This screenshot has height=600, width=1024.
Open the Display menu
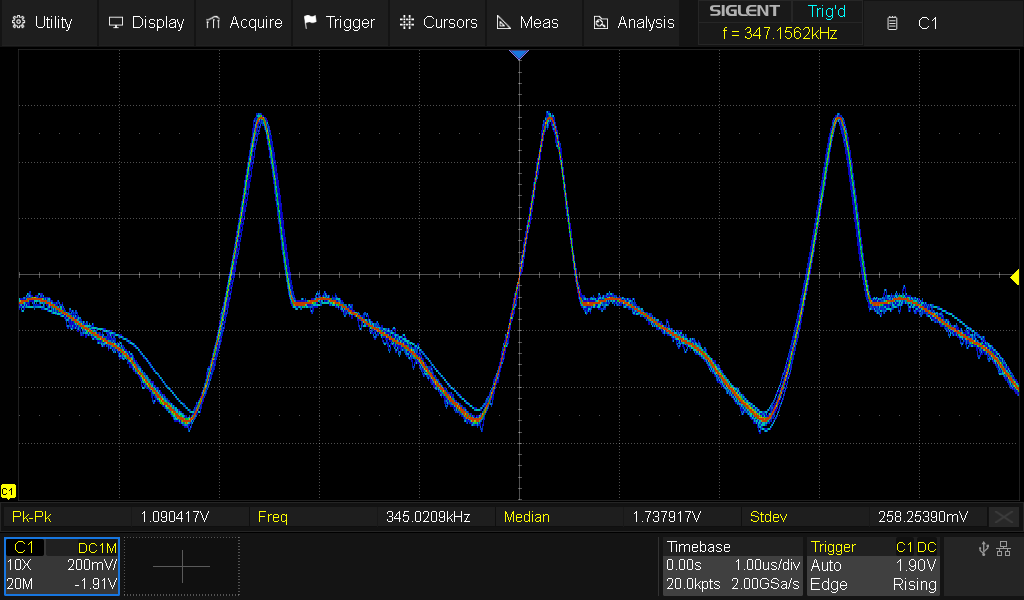tap(146, 22)
